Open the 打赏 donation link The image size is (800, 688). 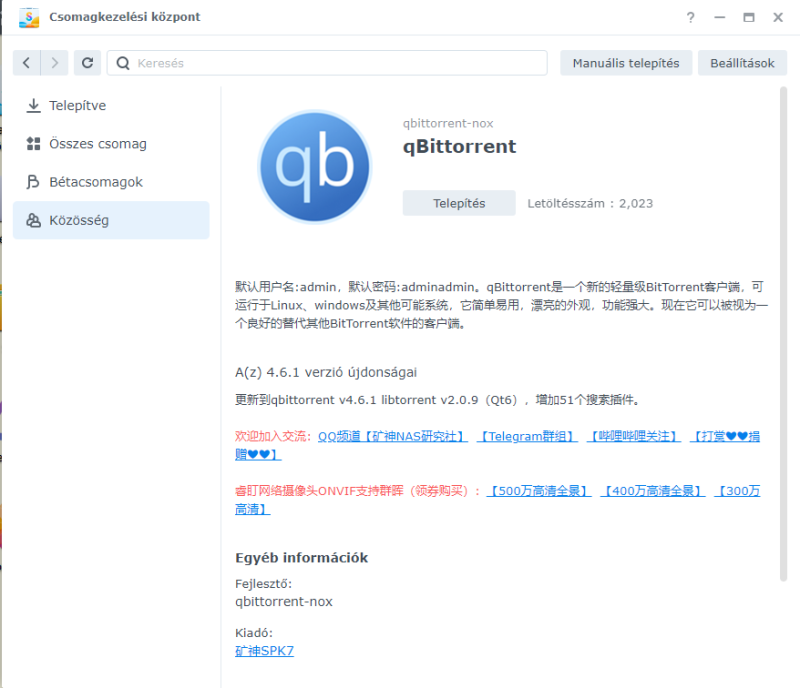coord(724,436)
